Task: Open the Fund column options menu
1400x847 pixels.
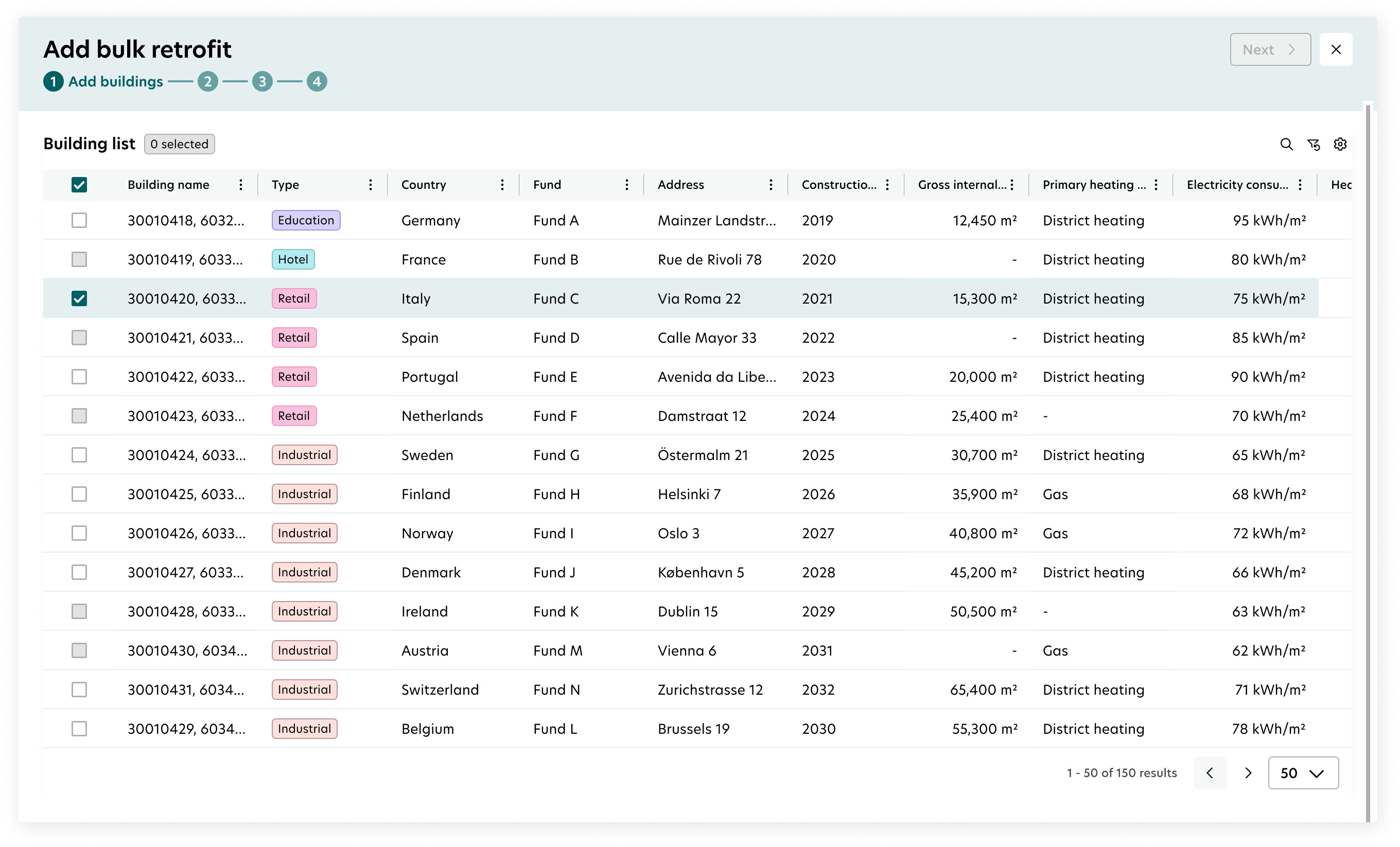Action: (627, 185)
